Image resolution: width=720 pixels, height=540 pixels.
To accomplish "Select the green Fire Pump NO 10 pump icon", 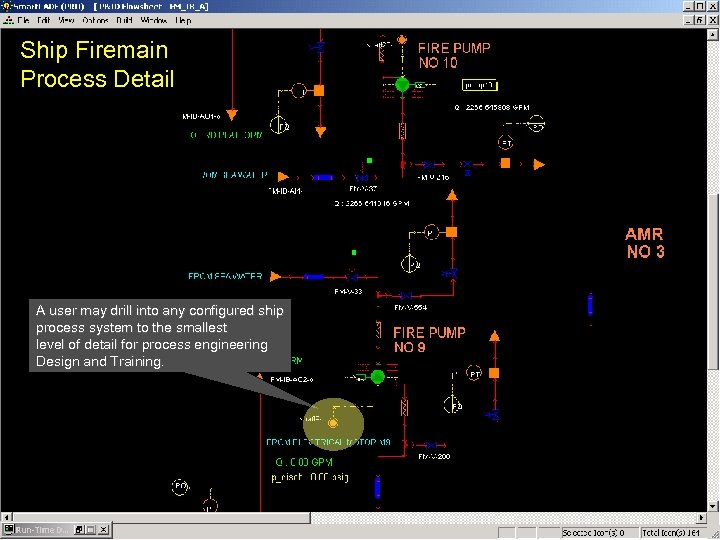I will click(402, 84).
